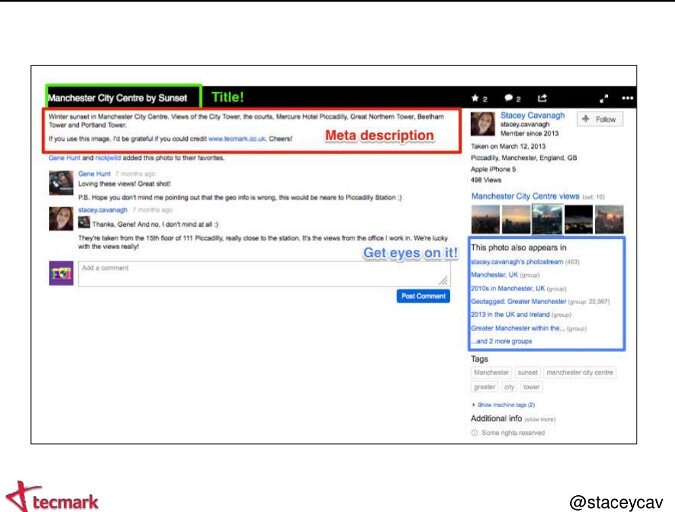Select the highlighted third thumbnail
Screen dimensions: 675x512
pos(547,219)
